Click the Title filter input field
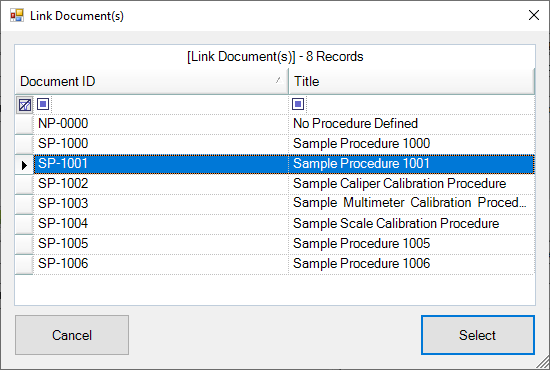This screenshot has height=370, width=550. point(420,105)
